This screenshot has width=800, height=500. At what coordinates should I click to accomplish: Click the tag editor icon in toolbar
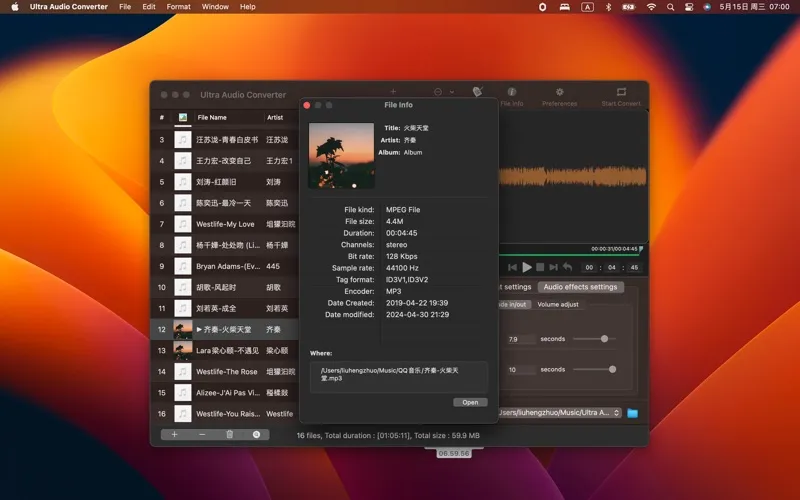(x=478, y=91)
